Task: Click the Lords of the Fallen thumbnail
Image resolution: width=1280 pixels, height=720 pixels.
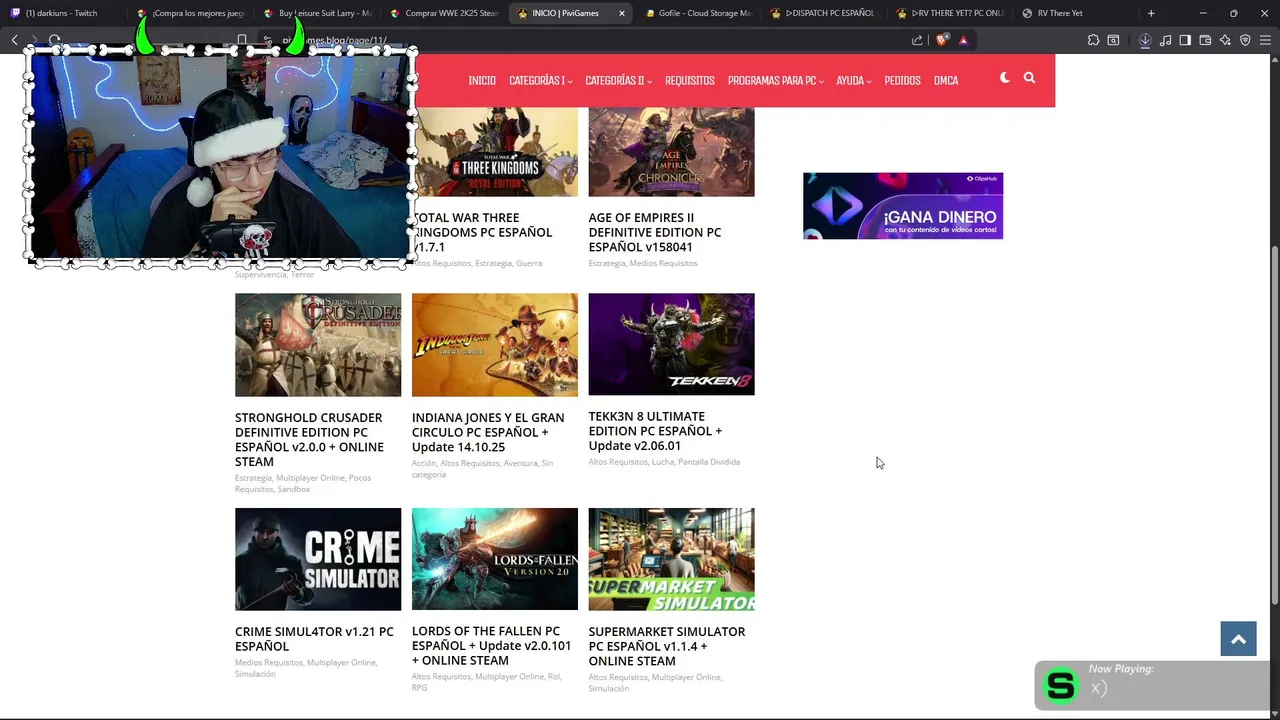Action: (495, 559)
